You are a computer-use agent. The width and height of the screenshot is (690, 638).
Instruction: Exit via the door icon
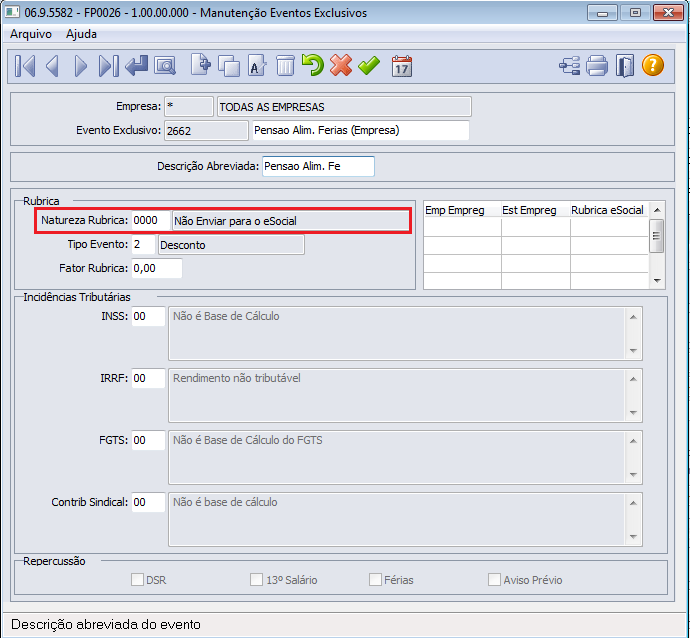coord(625,66)
